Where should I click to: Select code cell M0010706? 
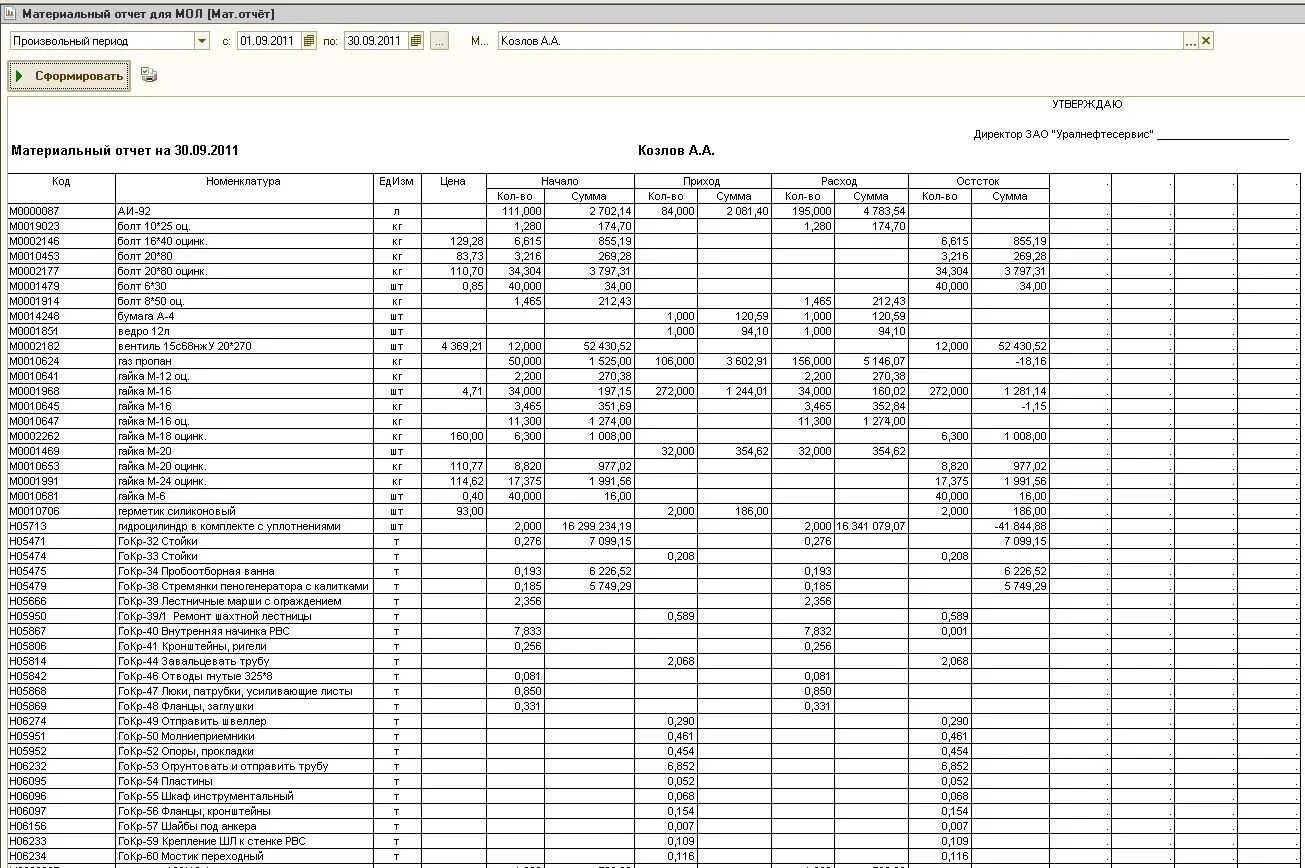[62, 511]
